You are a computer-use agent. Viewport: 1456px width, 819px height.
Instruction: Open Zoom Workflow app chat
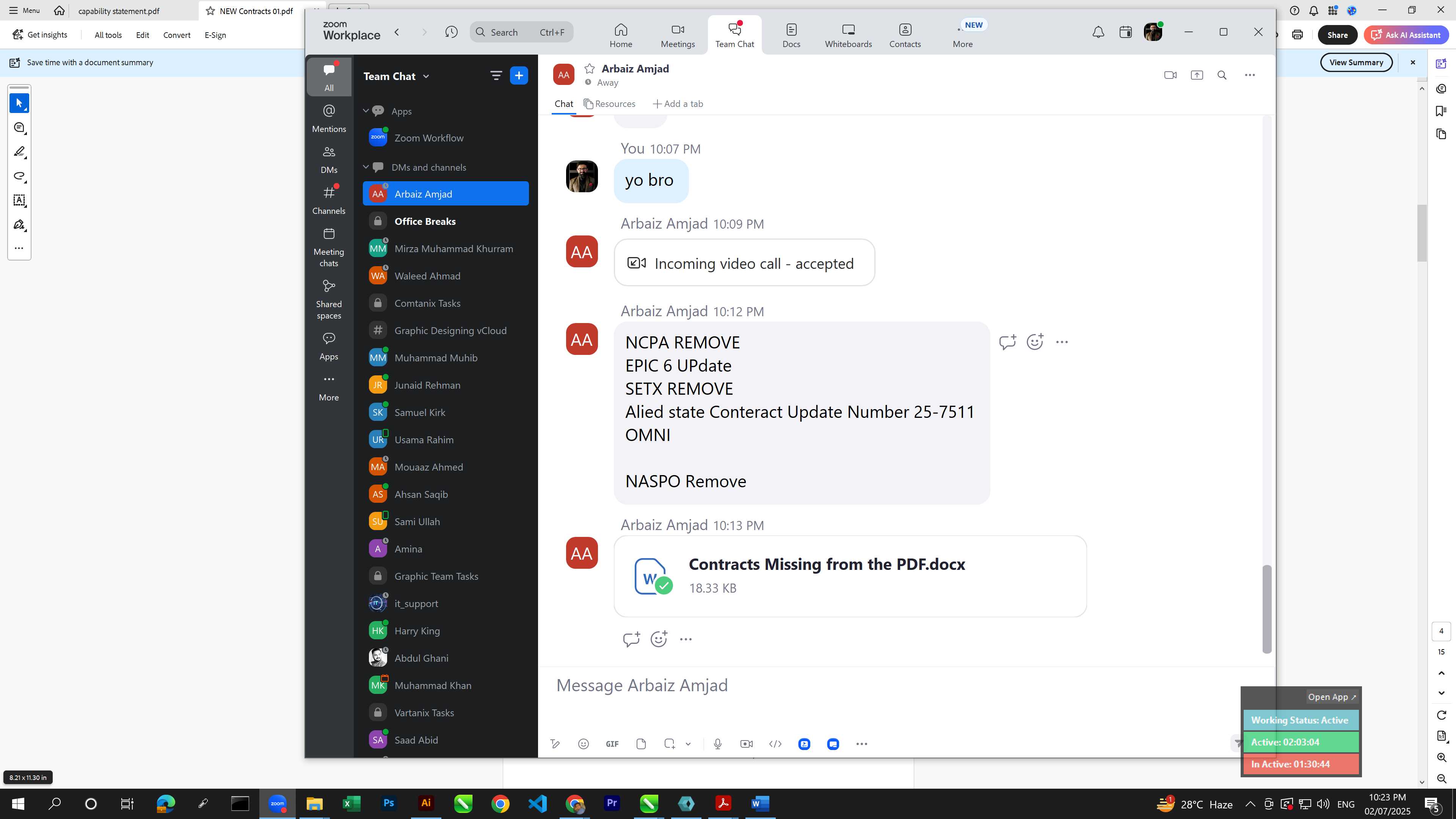click(446, 138)
